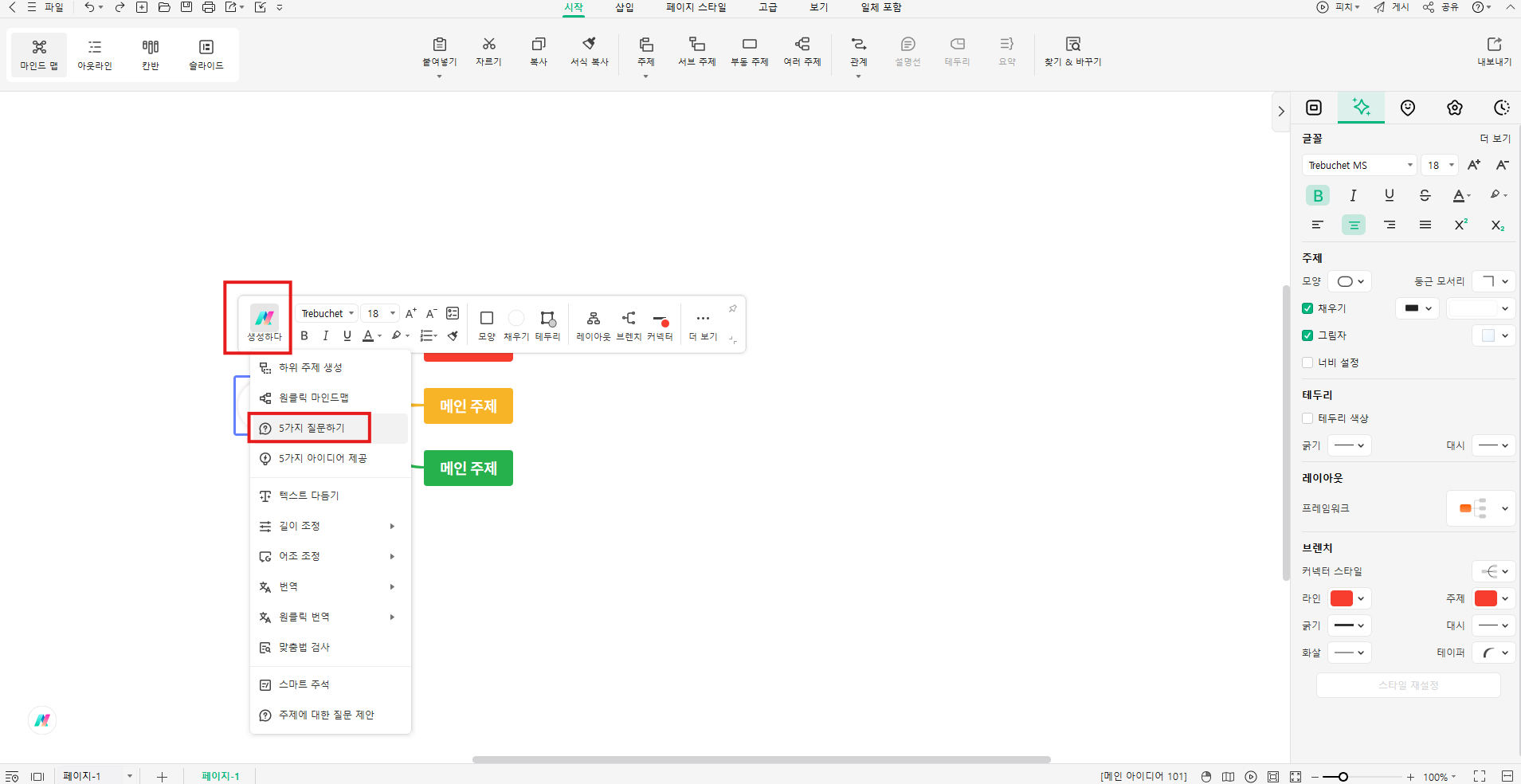Click the 여러 주제 multiple topics icon

pyautogui.click(x=802, y=51)
